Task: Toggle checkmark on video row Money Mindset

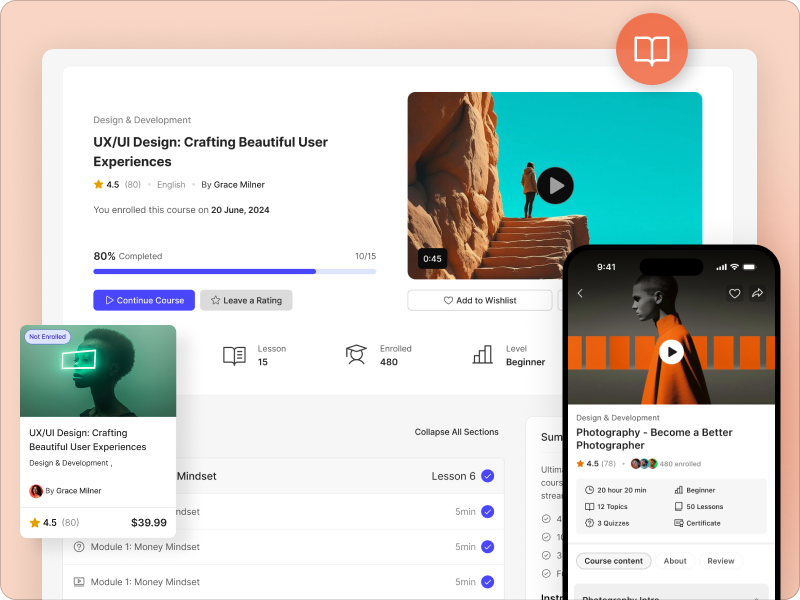Action: 488,582
